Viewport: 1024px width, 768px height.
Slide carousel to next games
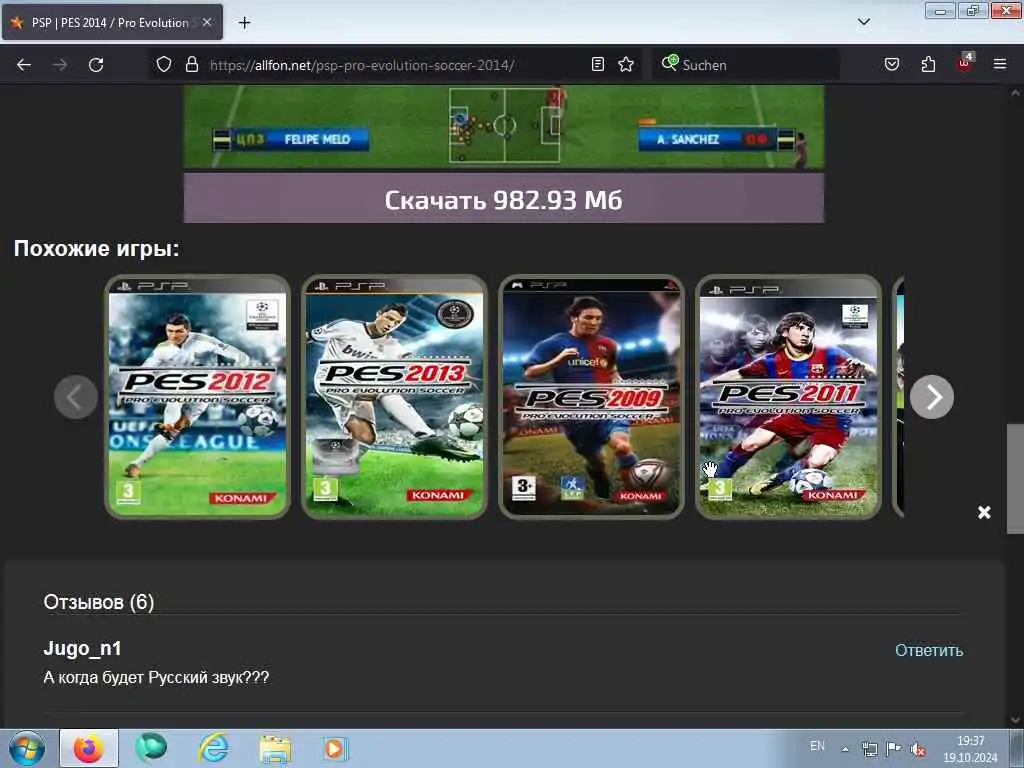point(932,396)
